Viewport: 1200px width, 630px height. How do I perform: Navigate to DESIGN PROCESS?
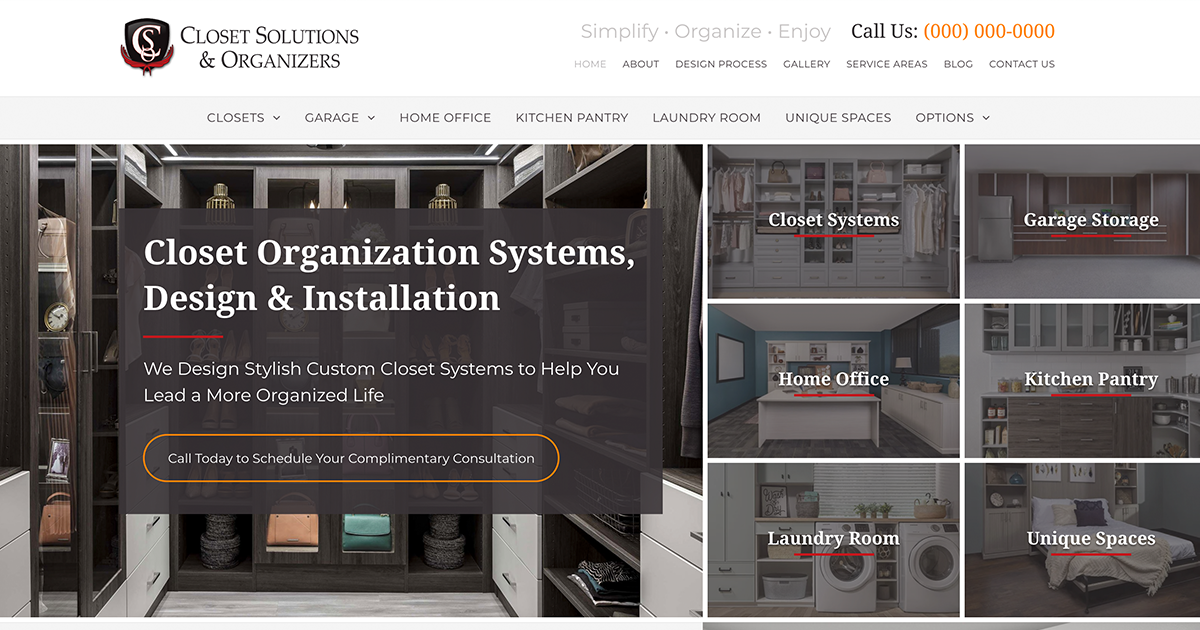coord(721,63)
